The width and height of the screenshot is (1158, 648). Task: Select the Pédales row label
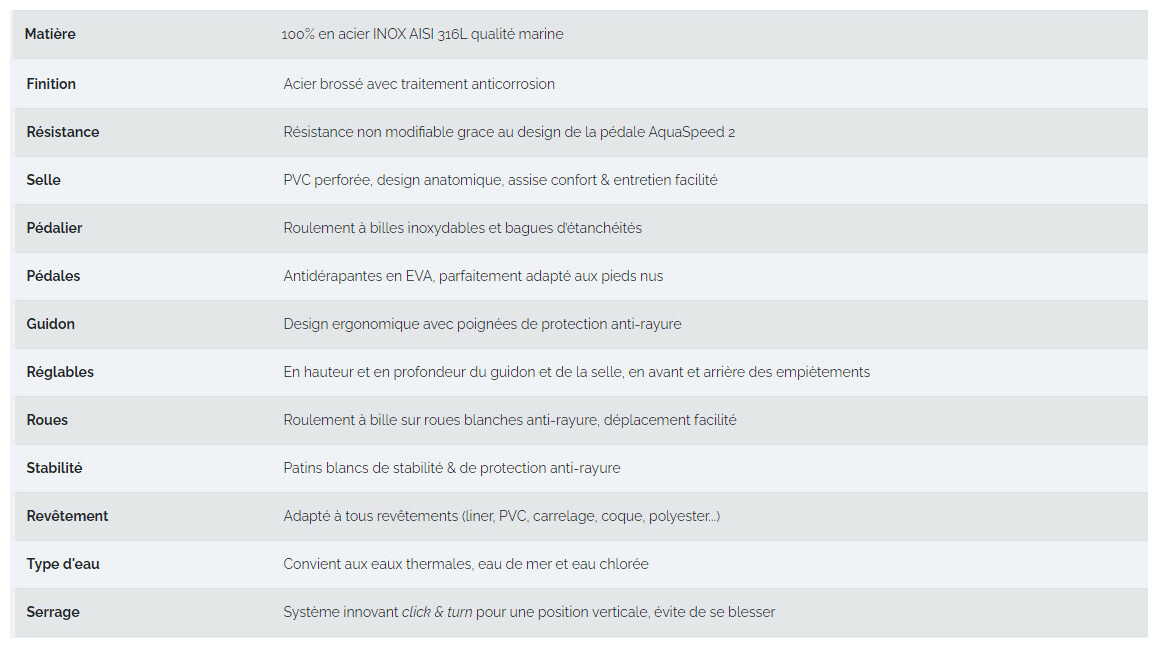(53, 276)
